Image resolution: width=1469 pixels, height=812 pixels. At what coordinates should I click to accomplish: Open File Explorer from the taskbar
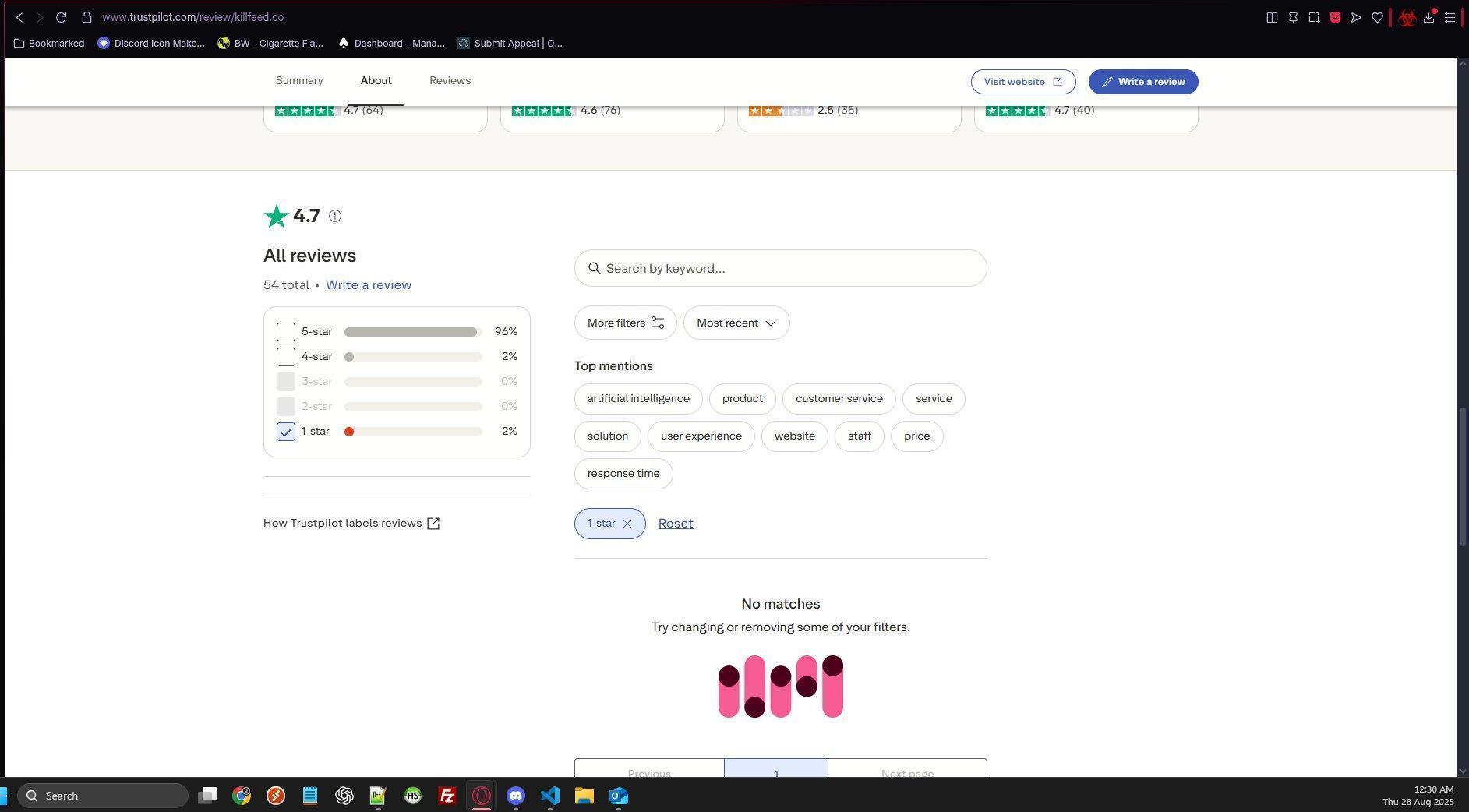(x=584, y=796)
